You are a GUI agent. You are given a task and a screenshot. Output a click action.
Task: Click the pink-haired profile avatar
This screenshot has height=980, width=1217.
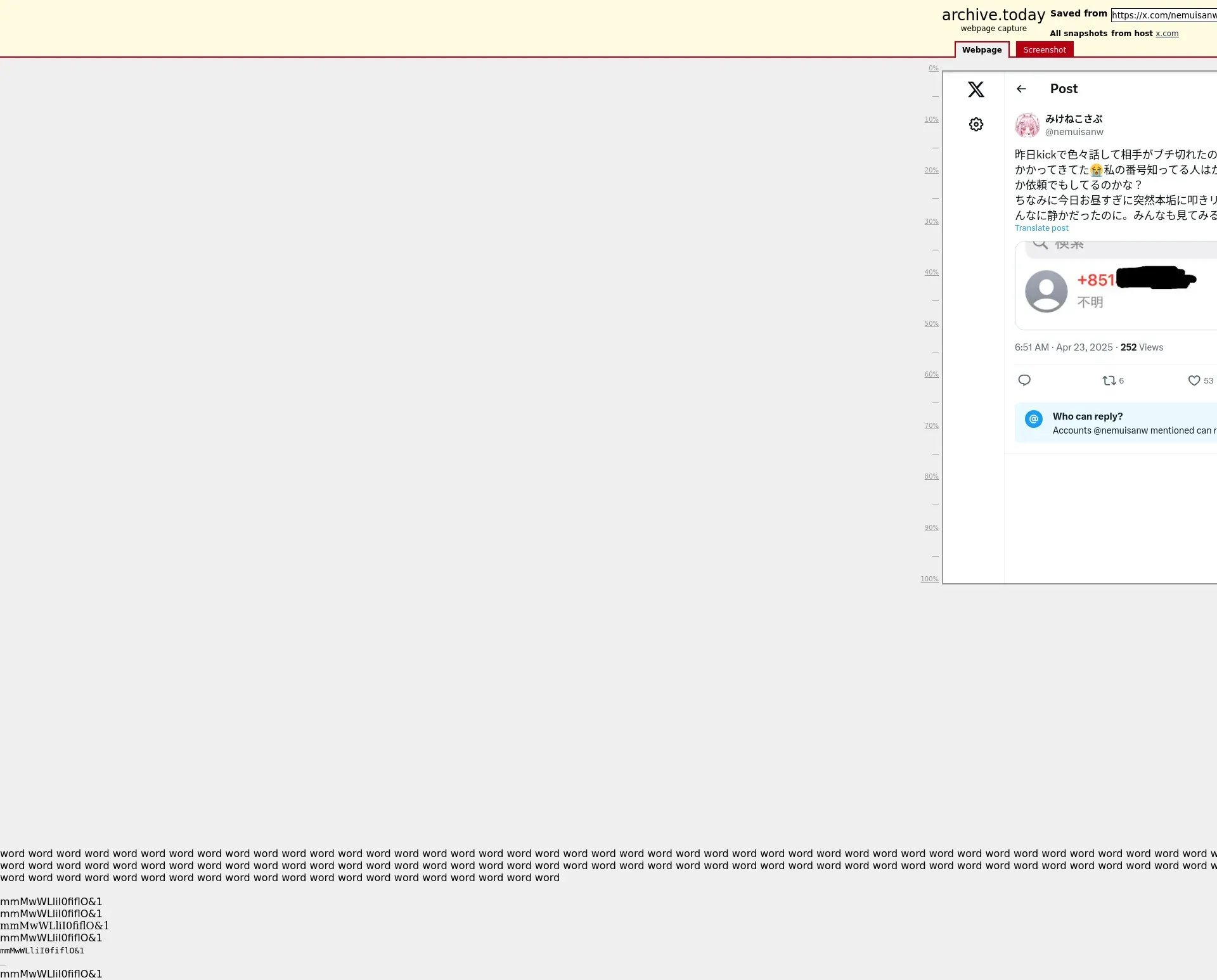(x=1027, y=126)
